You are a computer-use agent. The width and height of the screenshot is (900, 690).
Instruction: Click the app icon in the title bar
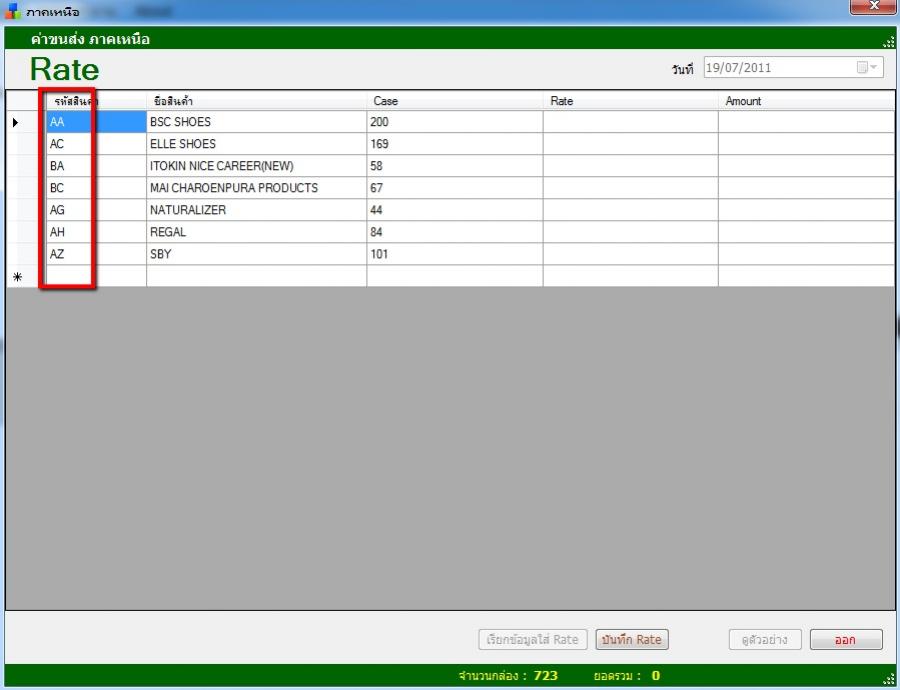click(x=12, y=10)
